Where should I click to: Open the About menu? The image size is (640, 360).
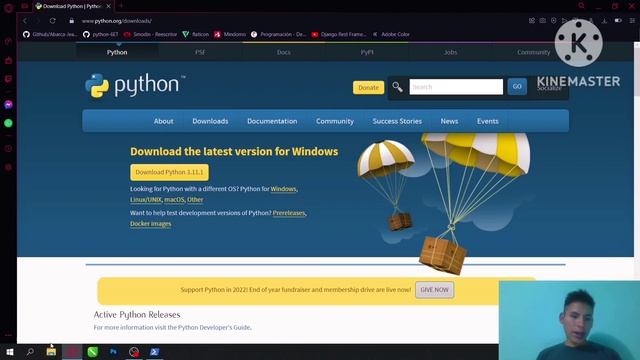point(164,121)
